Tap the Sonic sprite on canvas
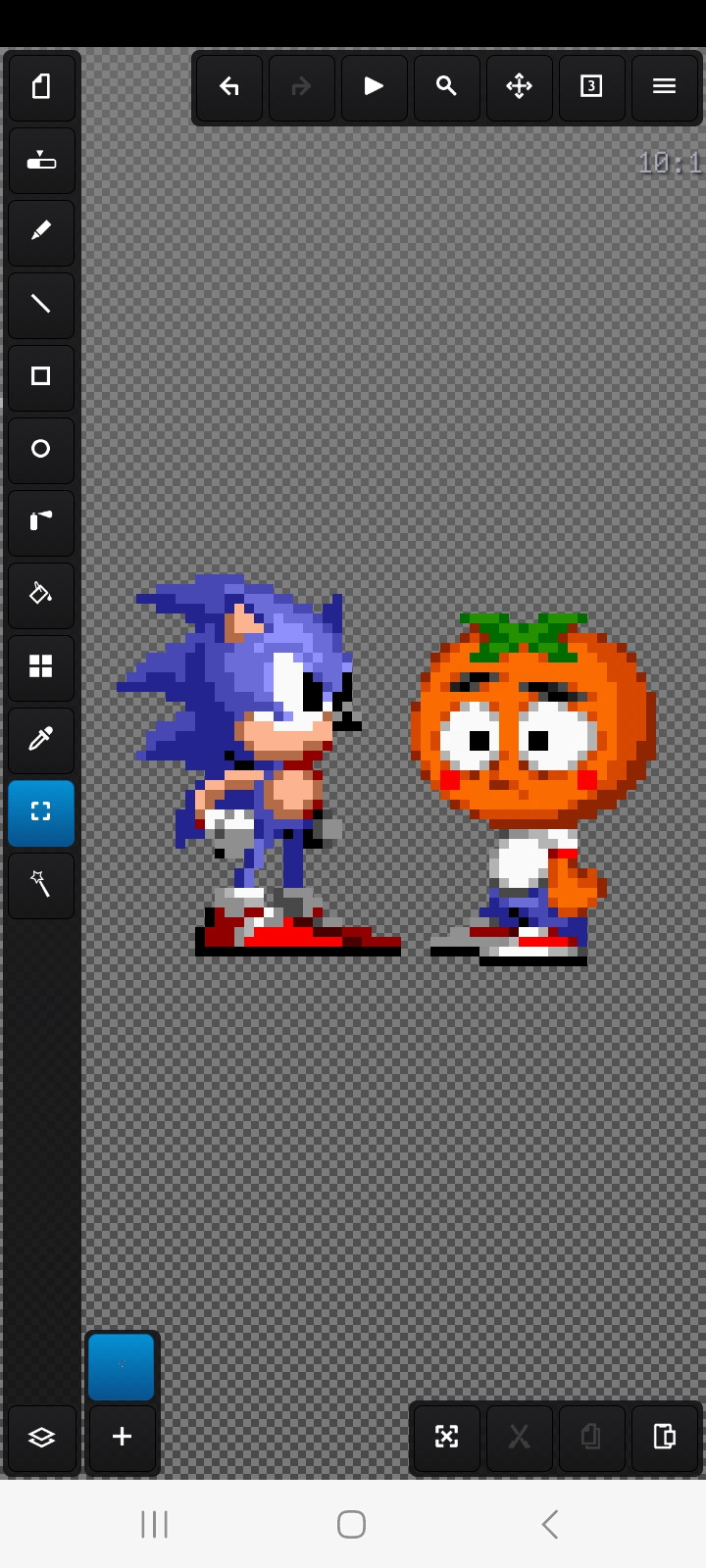The width and height of the screenshot is (706, 1568). click(258, 764)
